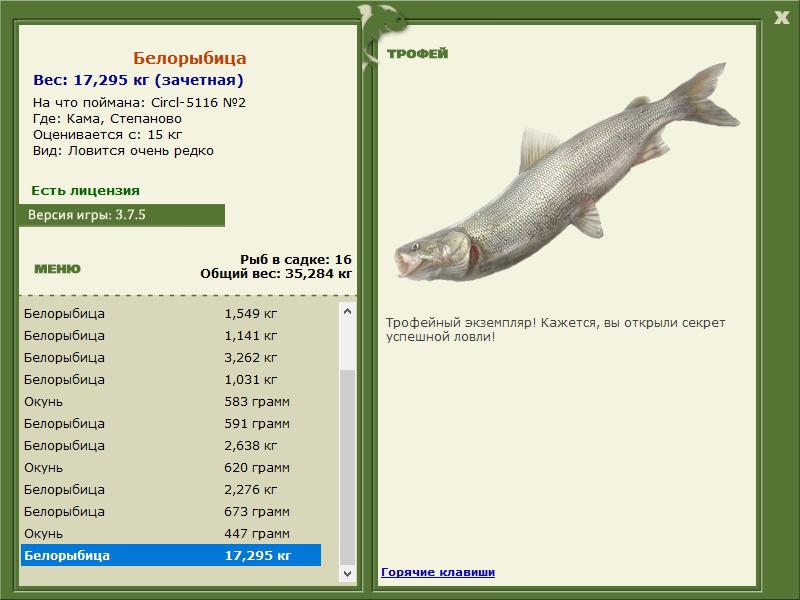Click the Где: Кама, Степаново line

click(107, 119)
